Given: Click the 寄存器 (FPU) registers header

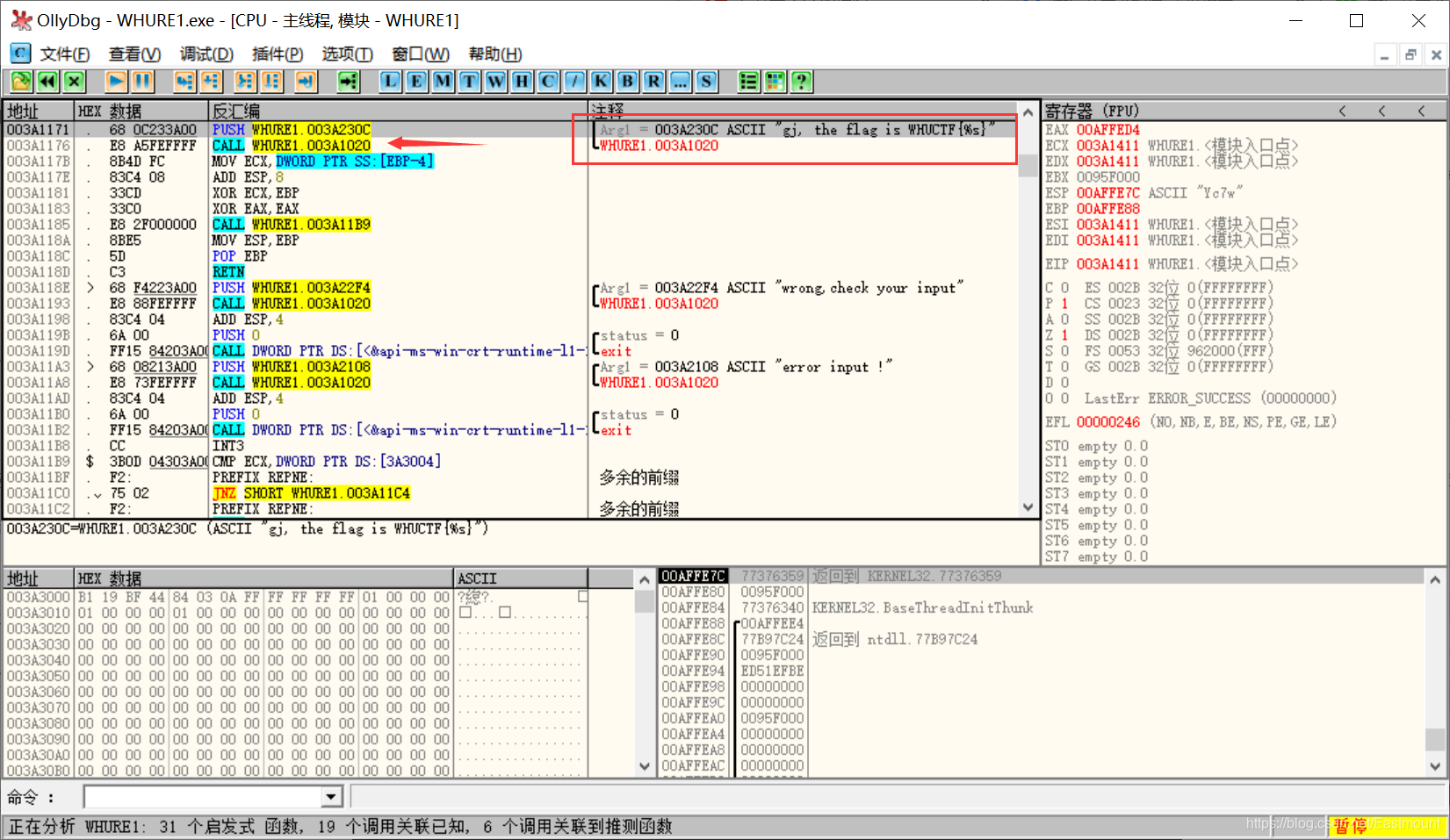Looking at the screenshot, I should pyautogui.click(x=1092, y=111).
